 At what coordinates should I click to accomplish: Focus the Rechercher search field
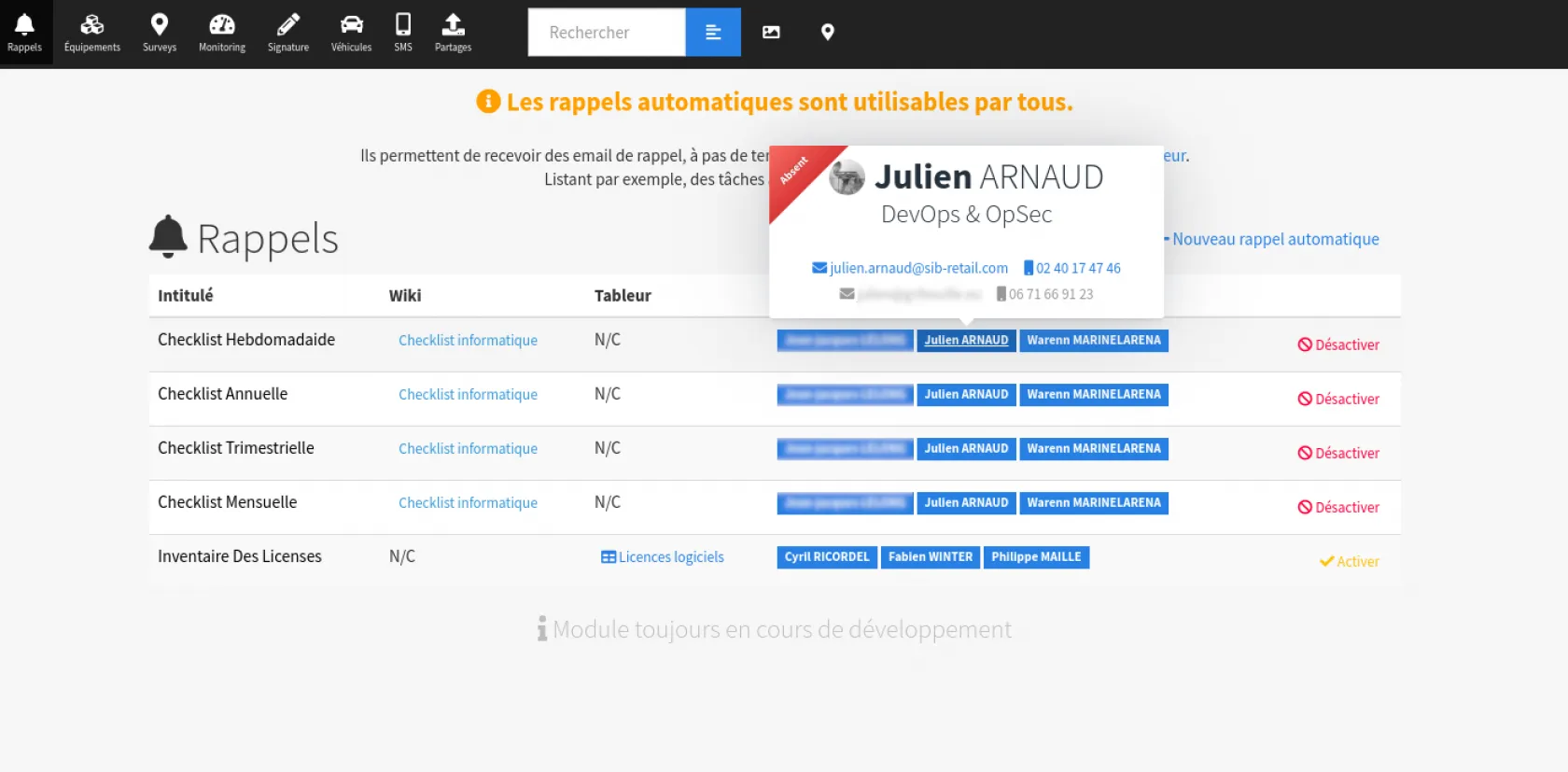[607, 33]
